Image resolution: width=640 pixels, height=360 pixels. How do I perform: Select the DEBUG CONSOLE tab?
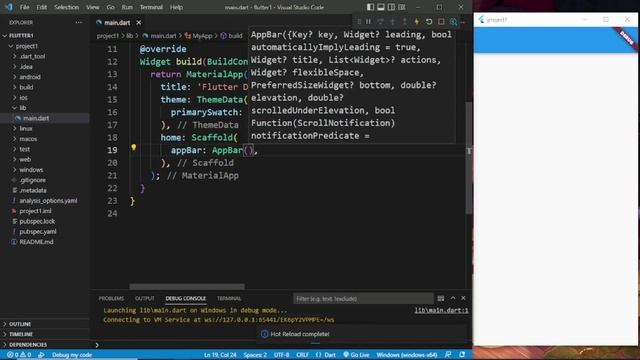tap(185, 298)
